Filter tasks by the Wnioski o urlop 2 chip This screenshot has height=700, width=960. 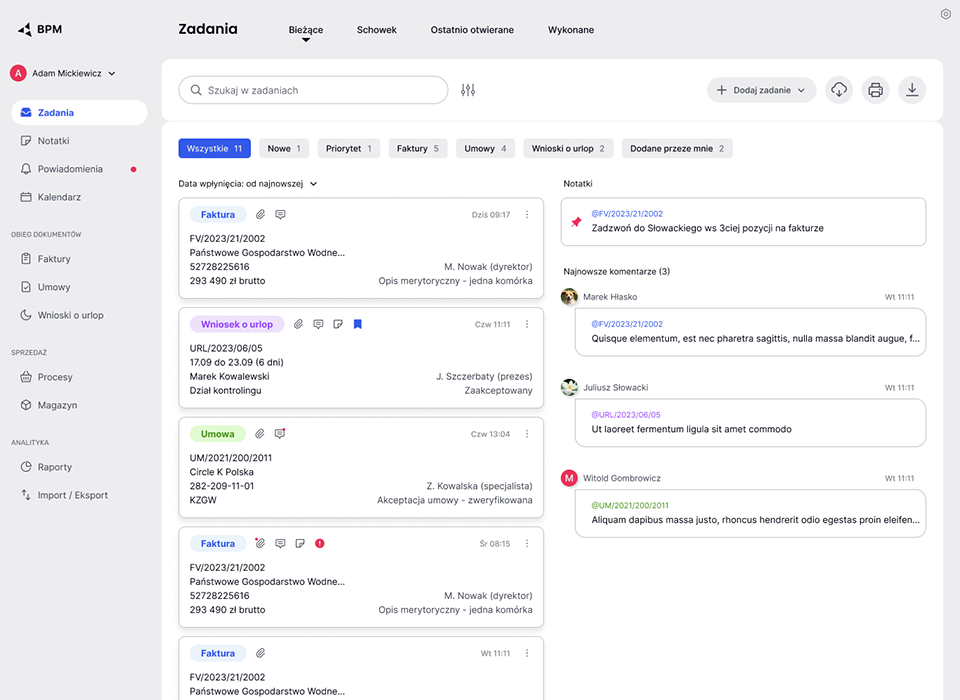(x=568, y=148)
